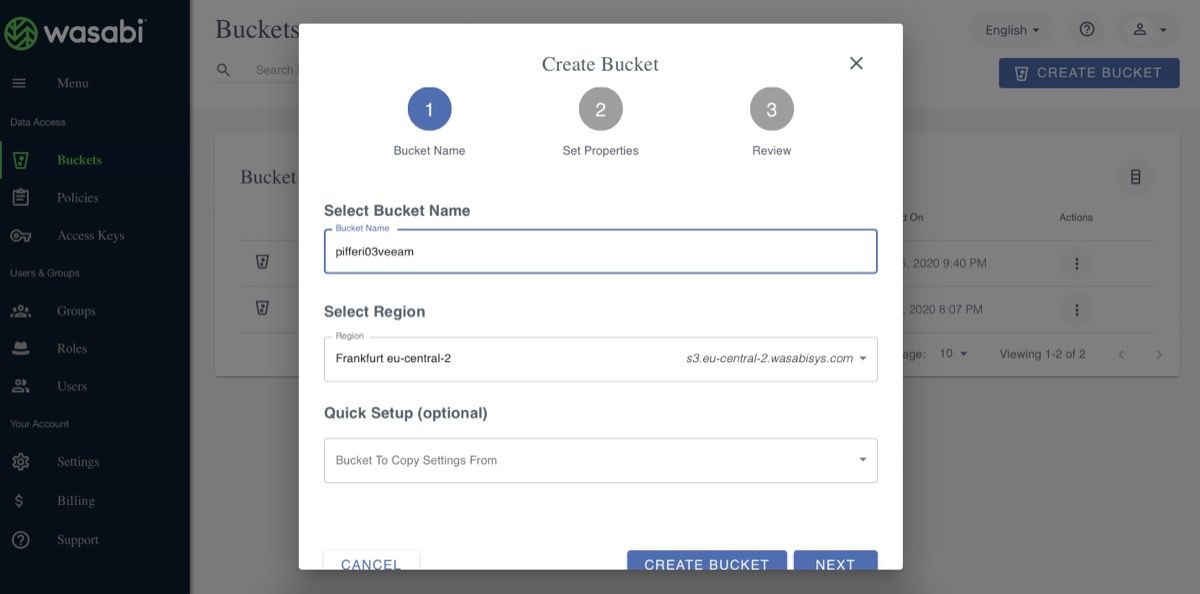The width and height of the screenshot is (1200, 594).
Task: Open the help question mark icon
Action: click(x=1087, y=30)
